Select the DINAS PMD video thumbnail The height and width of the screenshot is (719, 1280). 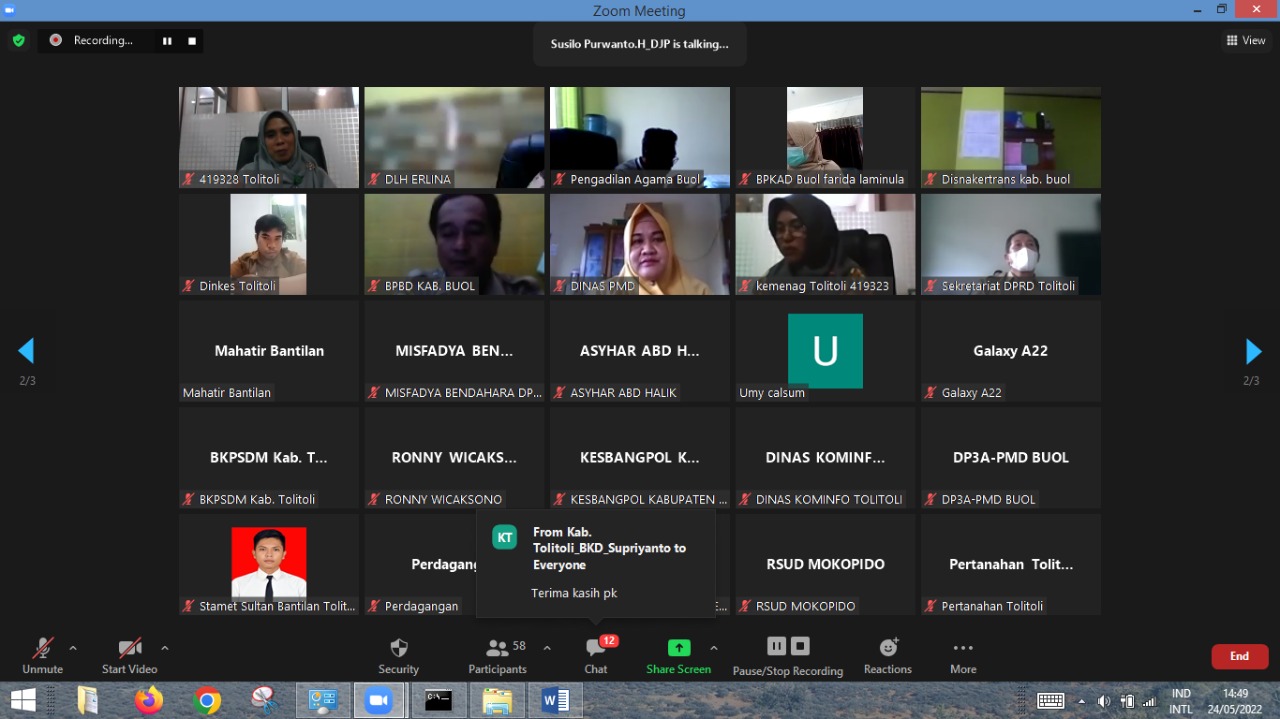(x=640, y=244)
